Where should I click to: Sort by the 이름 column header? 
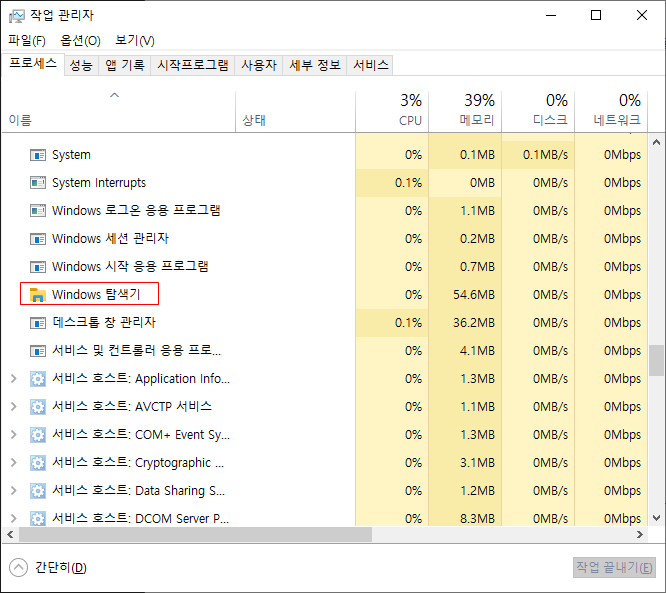118,111
